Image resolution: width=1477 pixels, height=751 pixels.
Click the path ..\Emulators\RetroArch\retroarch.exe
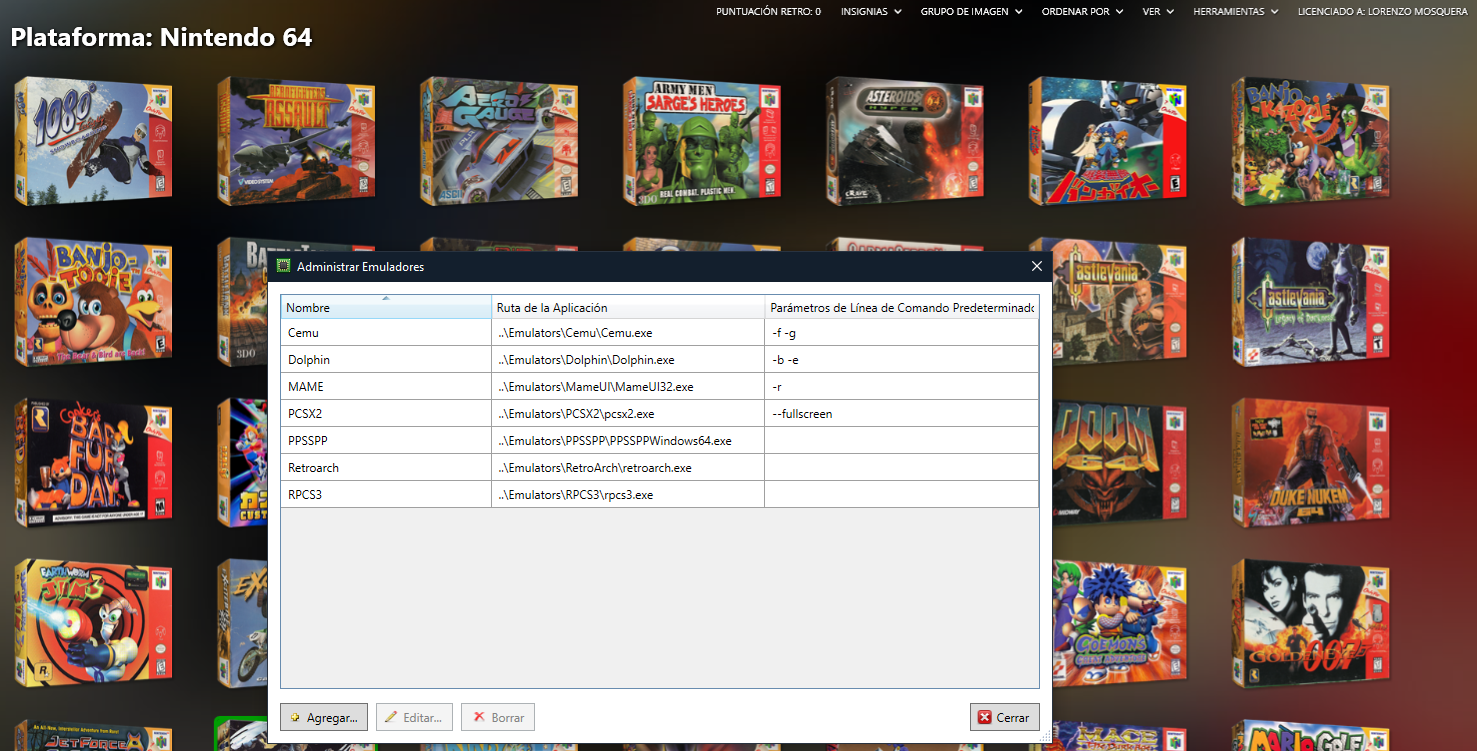click(594, 468)
